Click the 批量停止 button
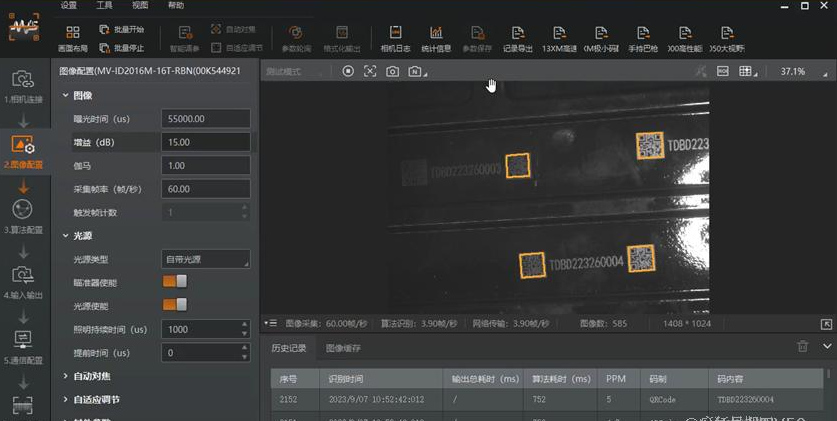Screen dimensions: 837x421 point(122,47)
